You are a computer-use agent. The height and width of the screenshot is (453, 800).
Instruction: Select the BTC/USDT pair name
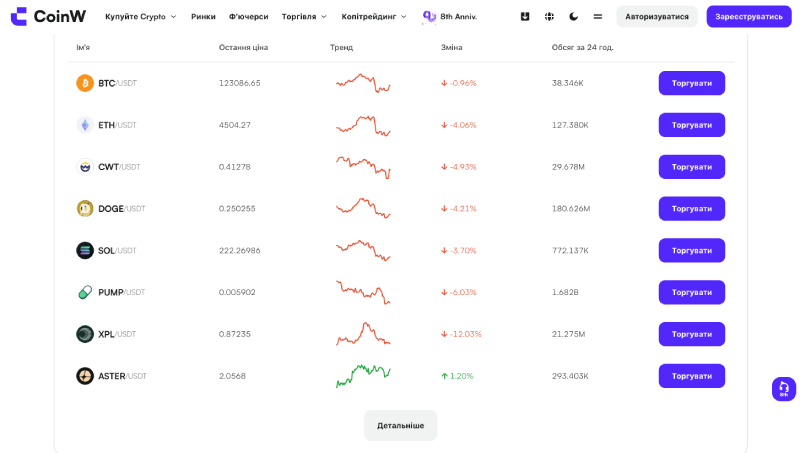(117, 83)
